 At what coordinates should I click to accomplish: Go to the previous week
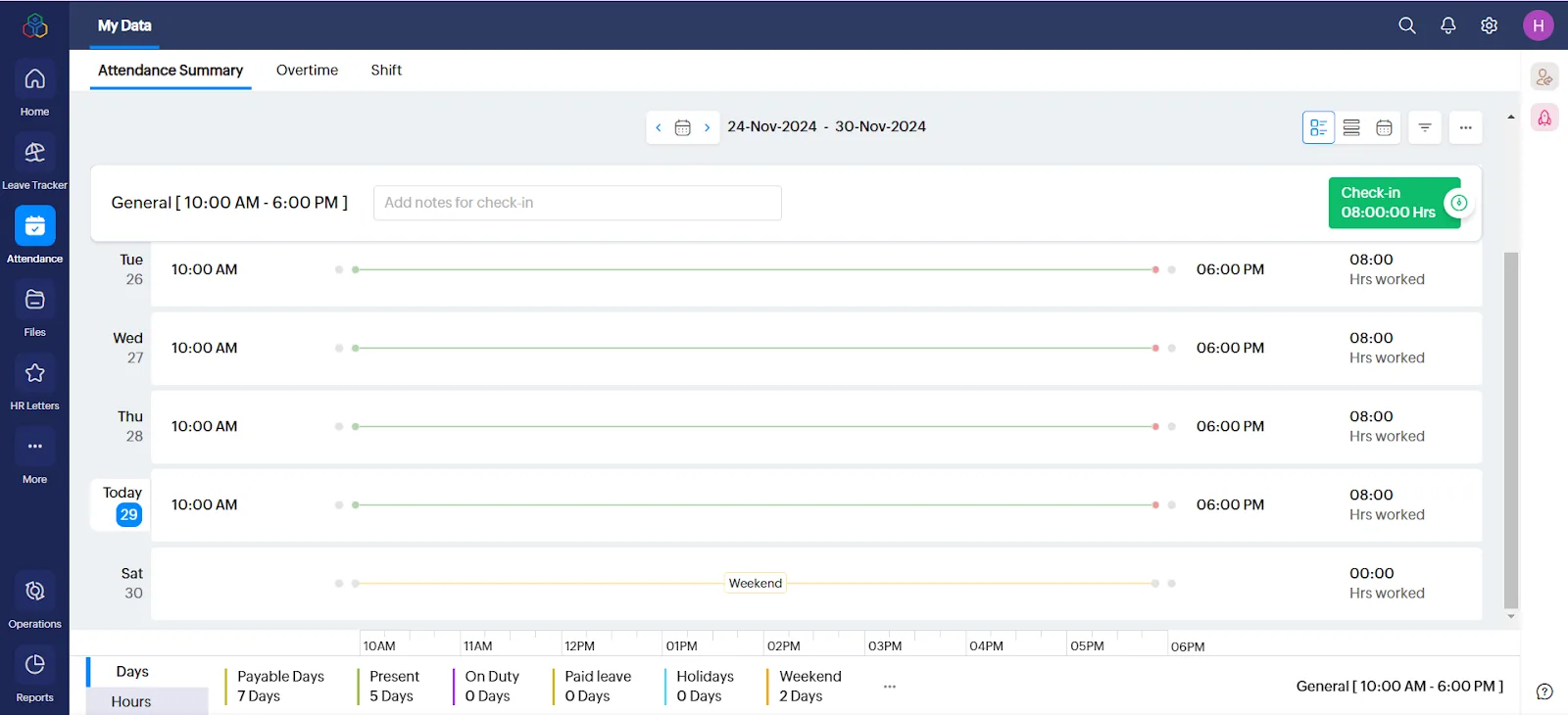(x=659, y=127)
